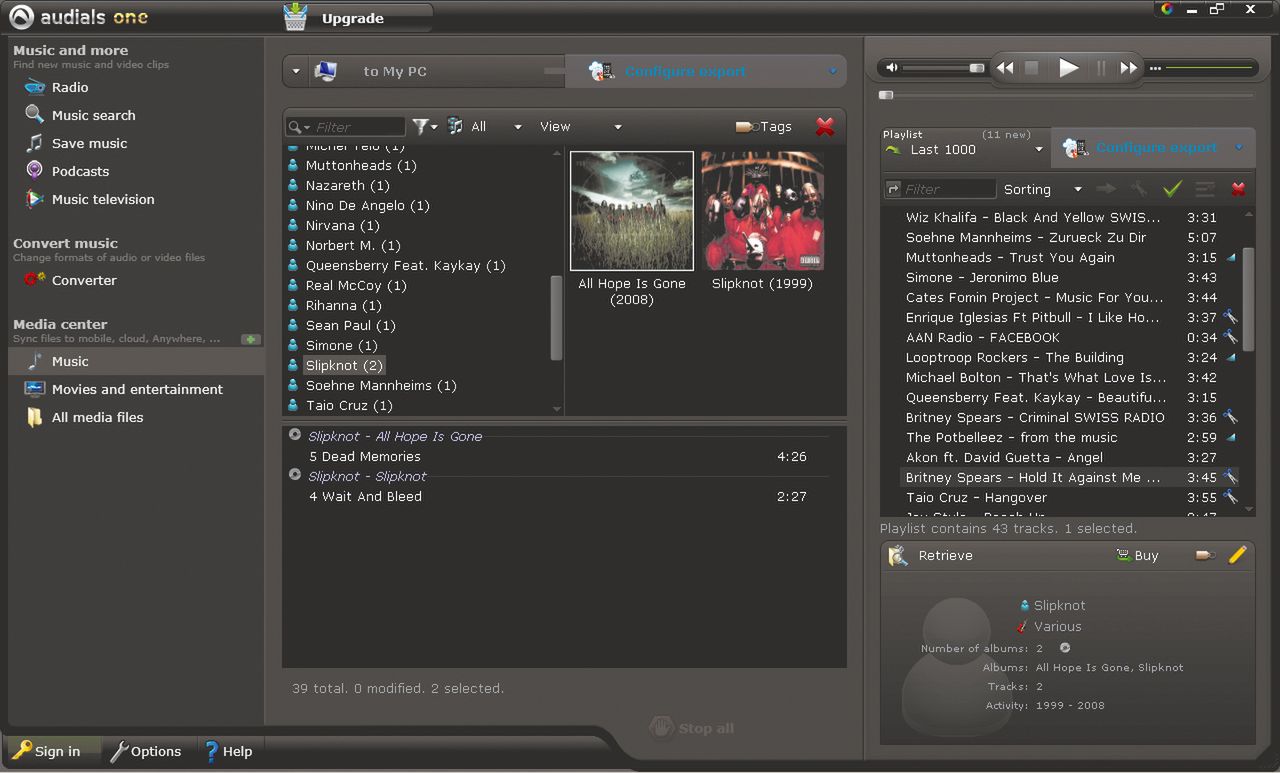
Task: Click the player stop button
Action: point(1032,68)
